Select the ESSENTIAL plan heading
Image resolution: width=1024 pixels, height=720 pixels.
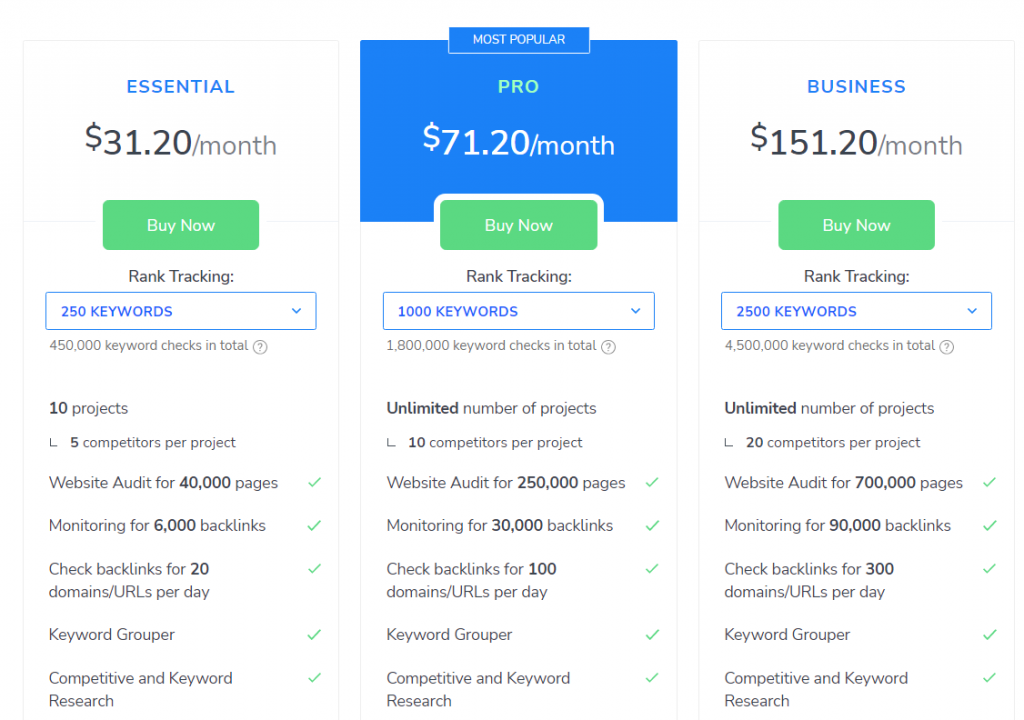pyautogui.click(x=180, y=87)
